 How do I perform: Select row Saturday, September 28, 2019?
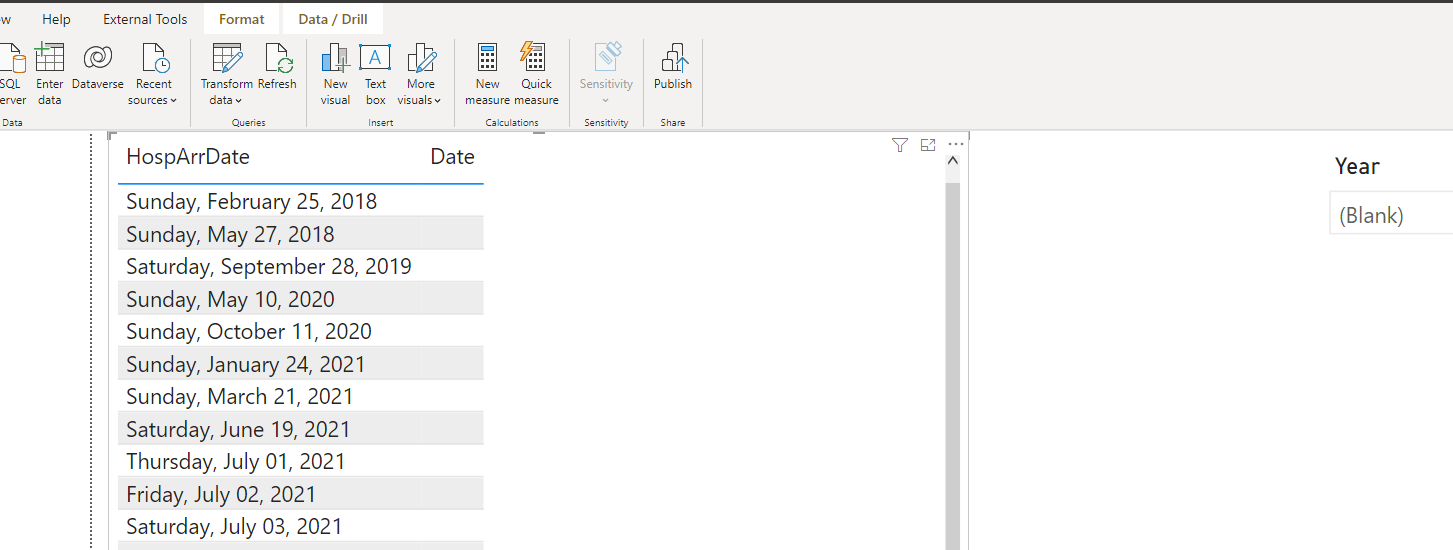coord(301,266)
